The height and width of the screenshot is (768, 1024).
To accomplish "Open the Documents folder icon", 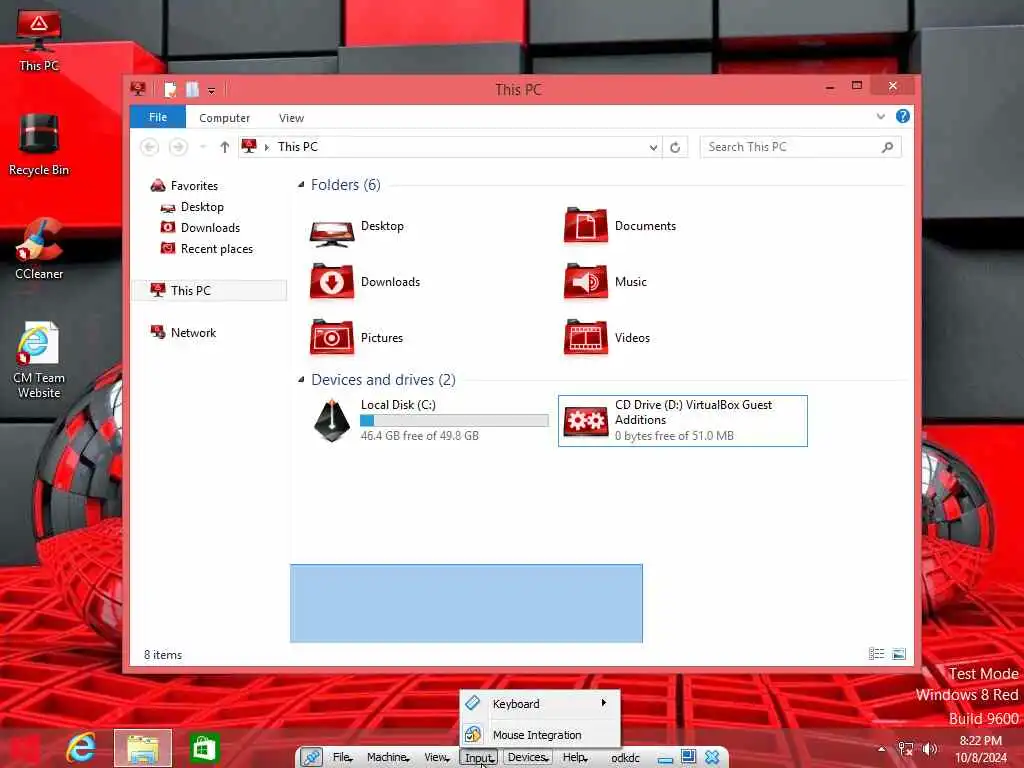I will (x=586, y=226).
